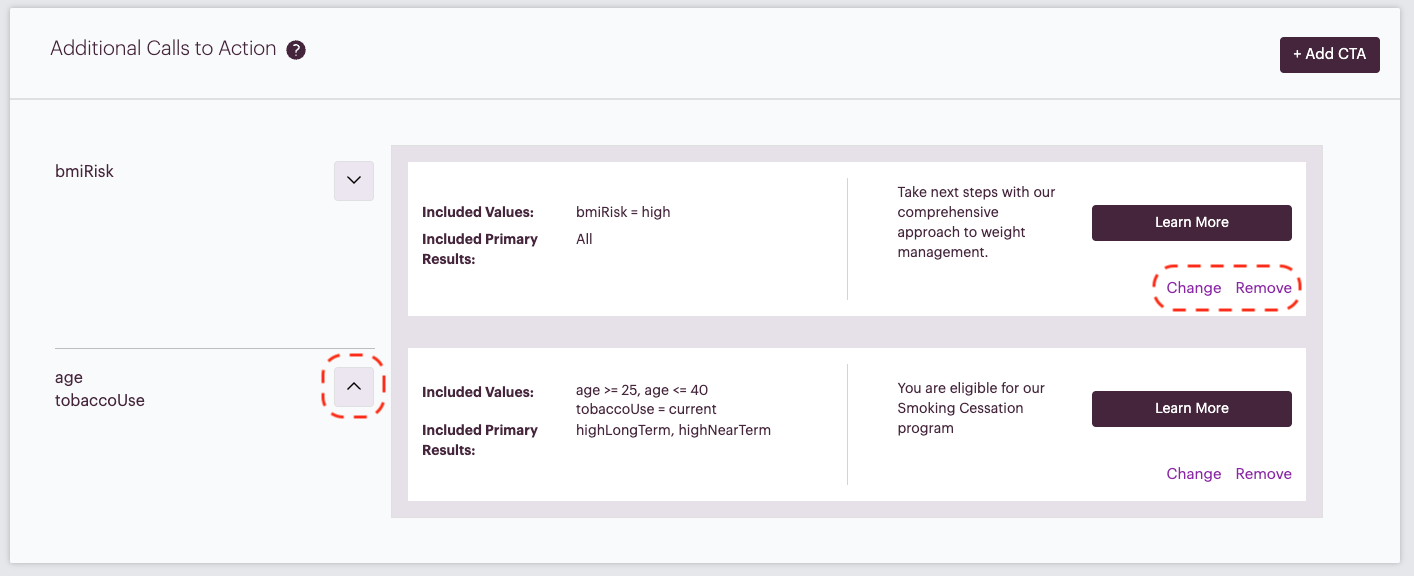Click highLongTerm, highNearTerm primary results text
The height and width of the screenshot is (576, 1414).
click(x=673, y=430)
